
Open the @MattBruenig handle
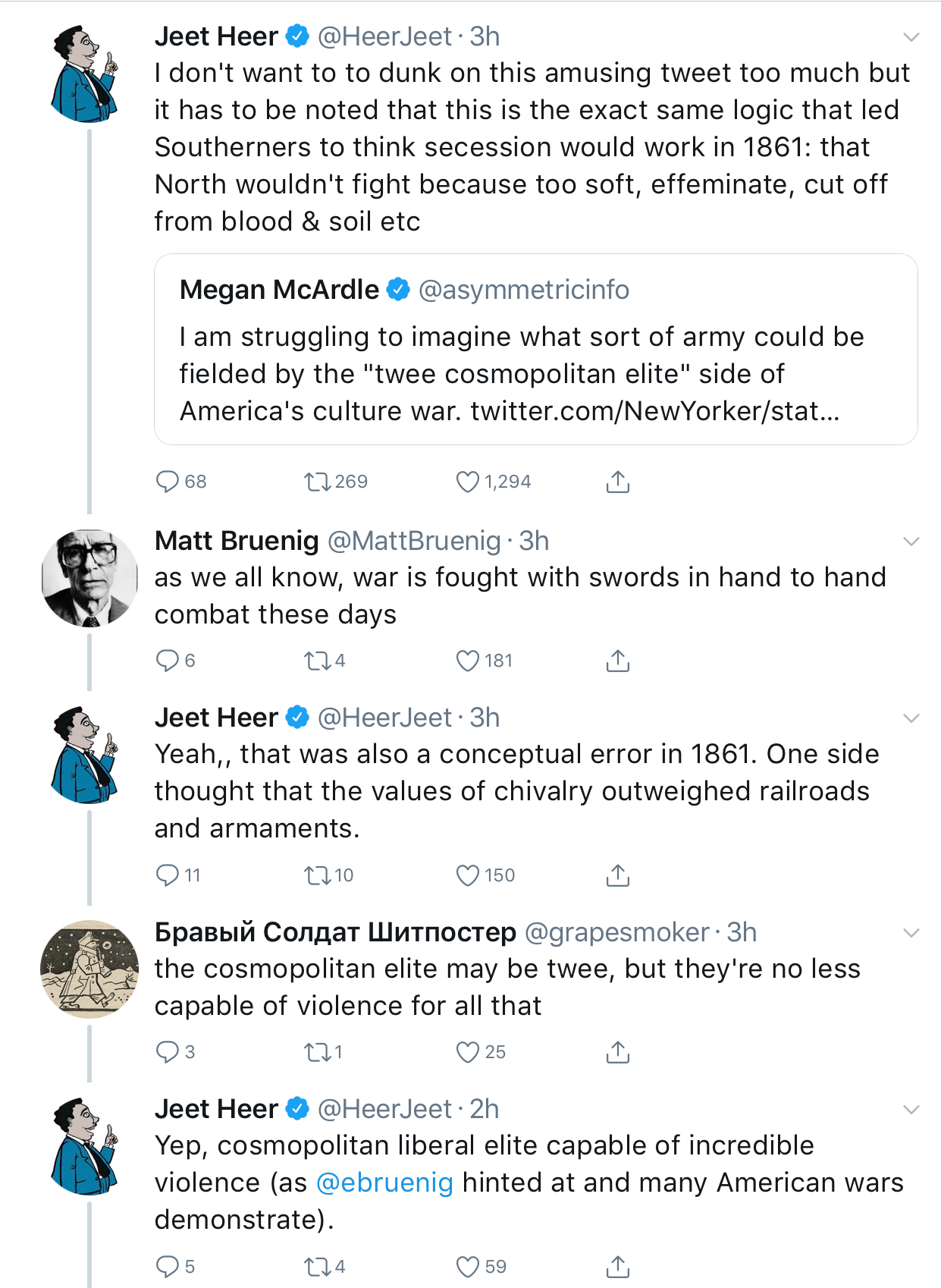(414, 541)
